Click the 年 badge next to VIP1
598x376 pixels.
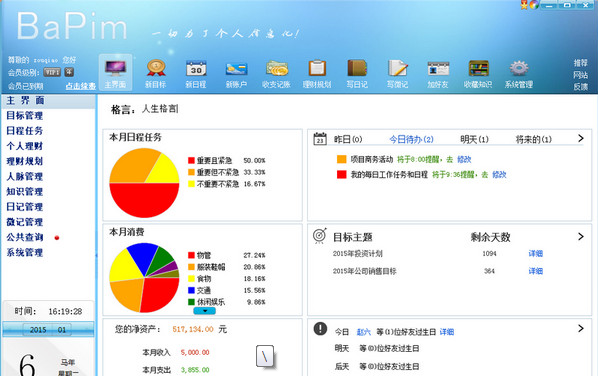point(69,72)
